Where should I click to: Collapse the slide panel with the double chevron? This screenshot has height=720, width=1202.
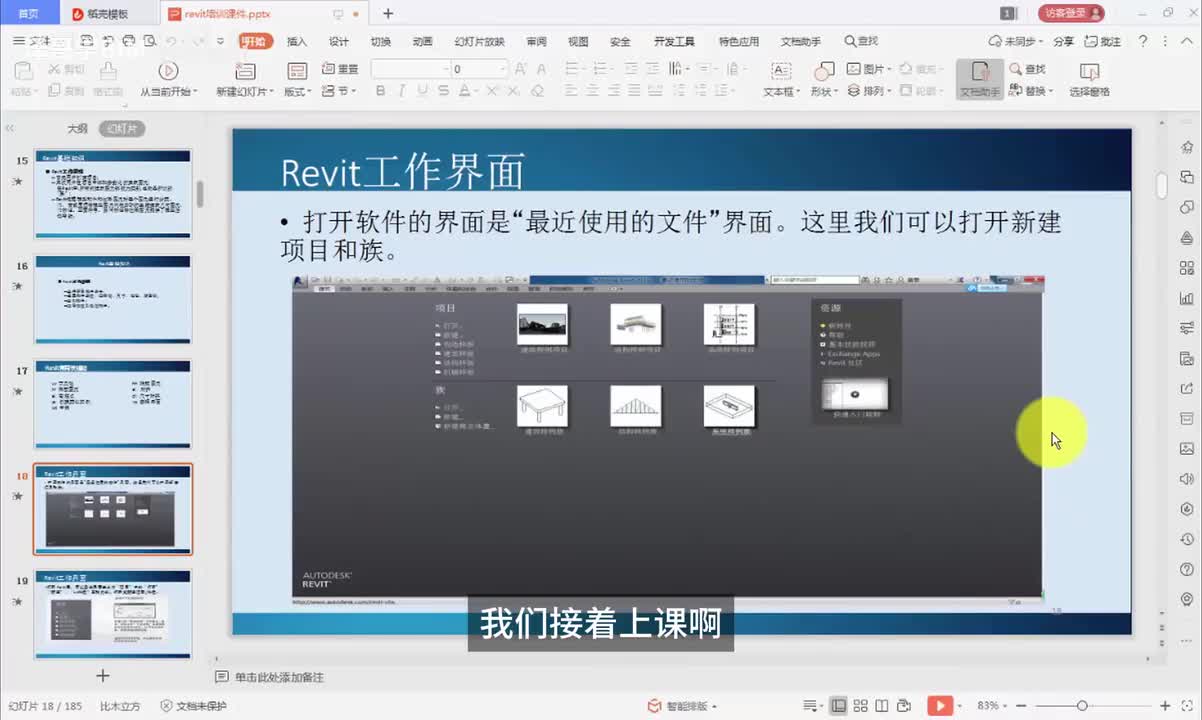click(10, 129)
